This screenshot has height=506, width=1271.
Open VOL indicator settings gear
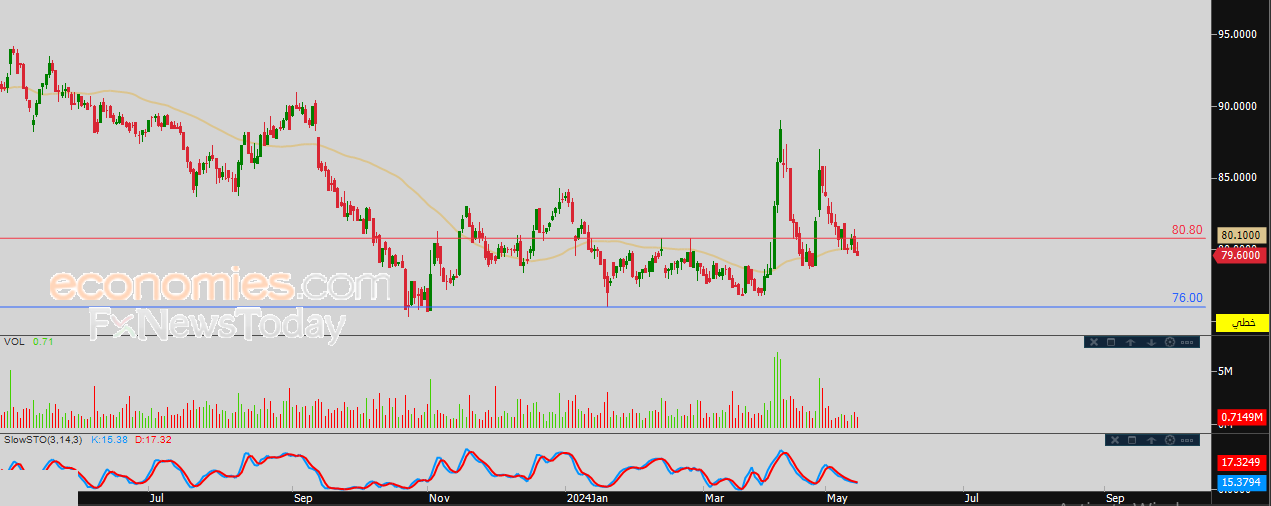point(1170,342)
